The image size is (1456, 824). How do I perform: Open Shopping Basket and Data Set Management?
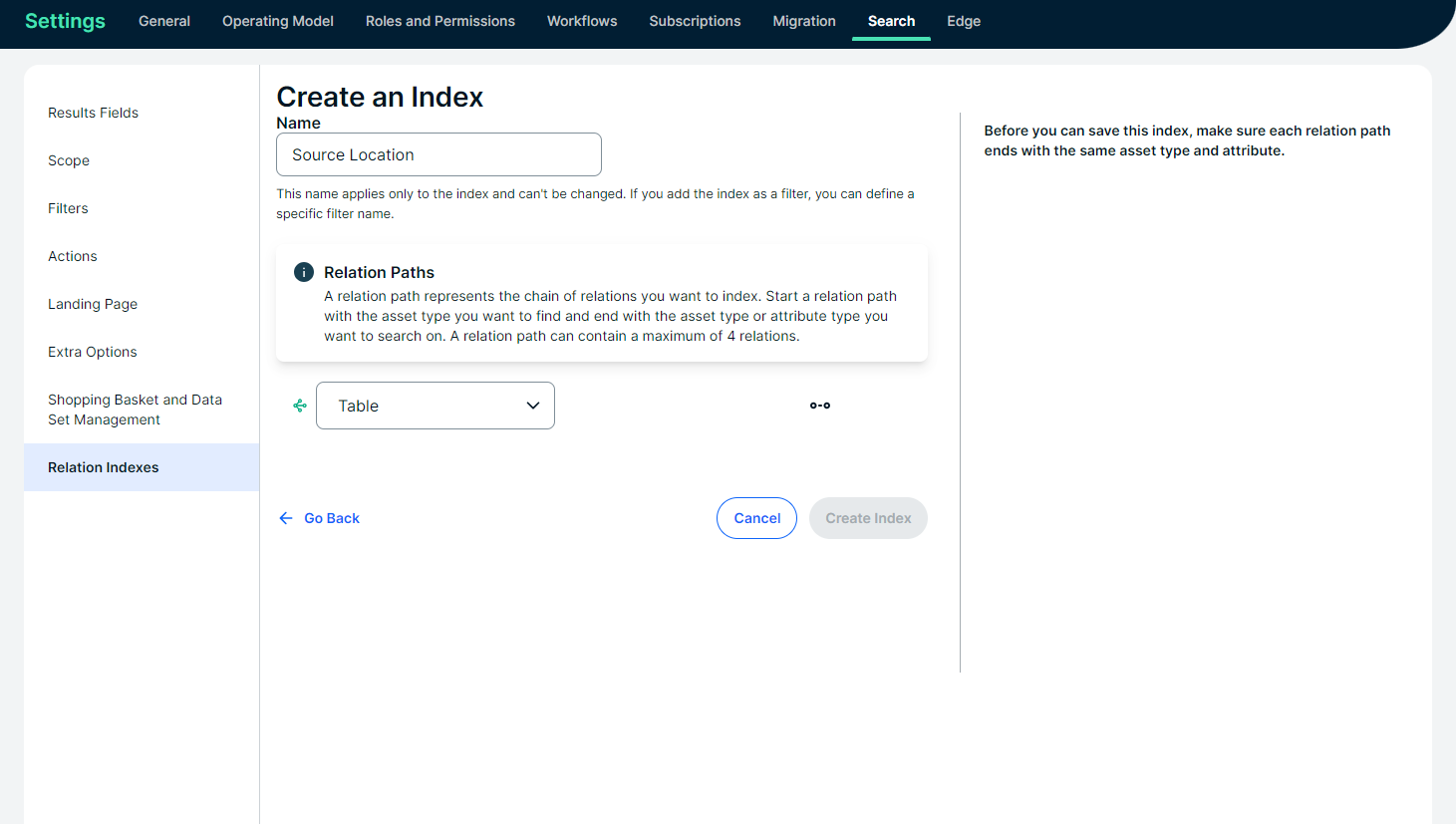(x=135, y=410)
